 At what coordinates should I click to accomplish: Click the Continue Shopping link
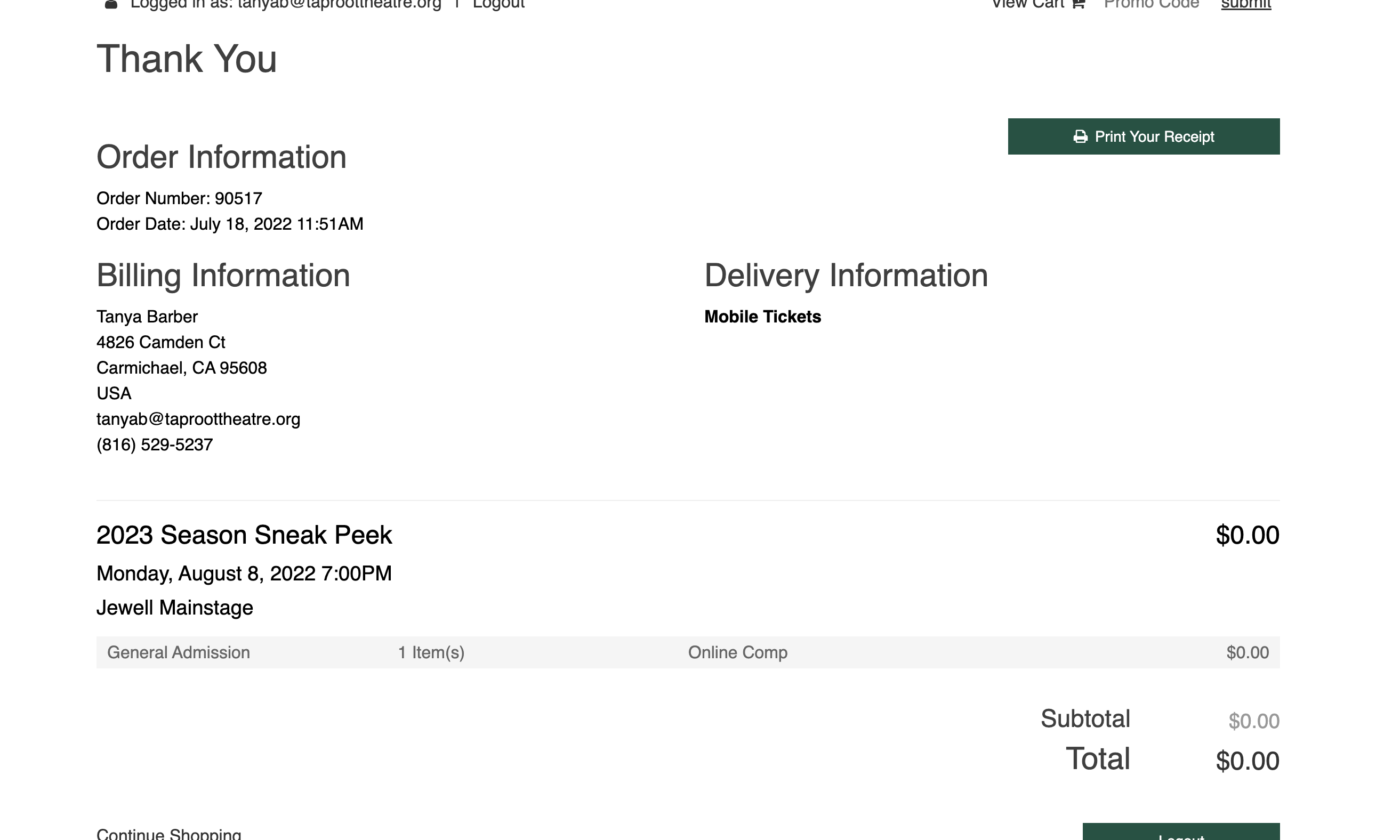point(169,834)
